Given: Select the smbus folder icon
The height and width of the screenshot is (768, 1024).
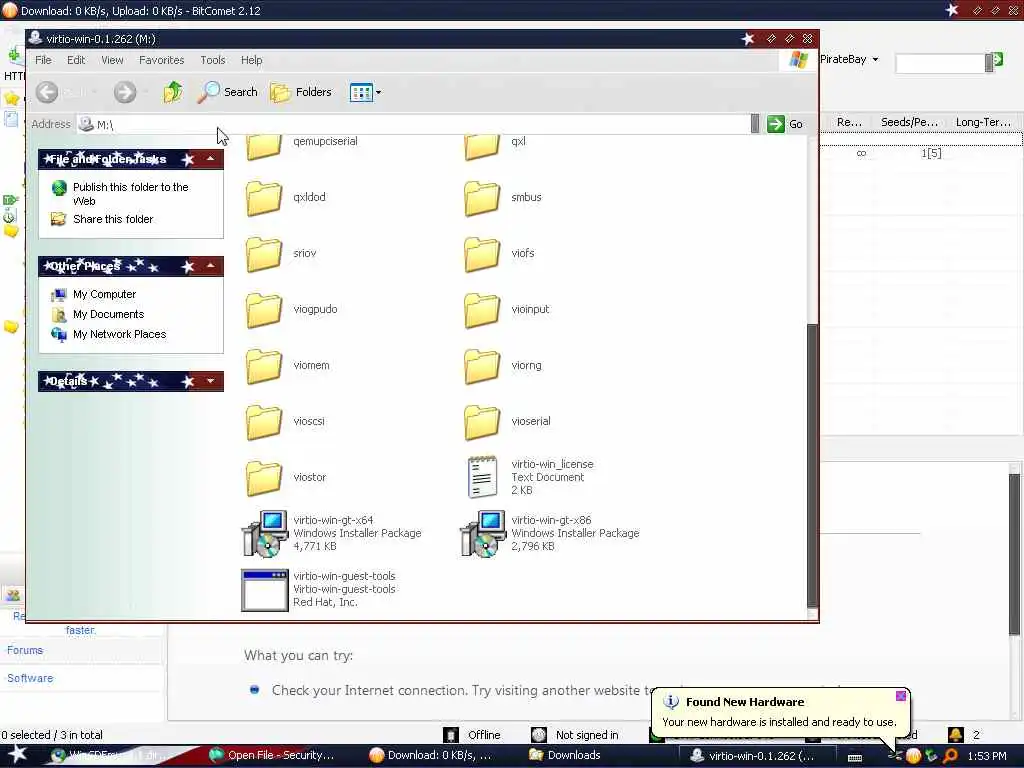Looking at the screenshot, I should tap(481, 198).
